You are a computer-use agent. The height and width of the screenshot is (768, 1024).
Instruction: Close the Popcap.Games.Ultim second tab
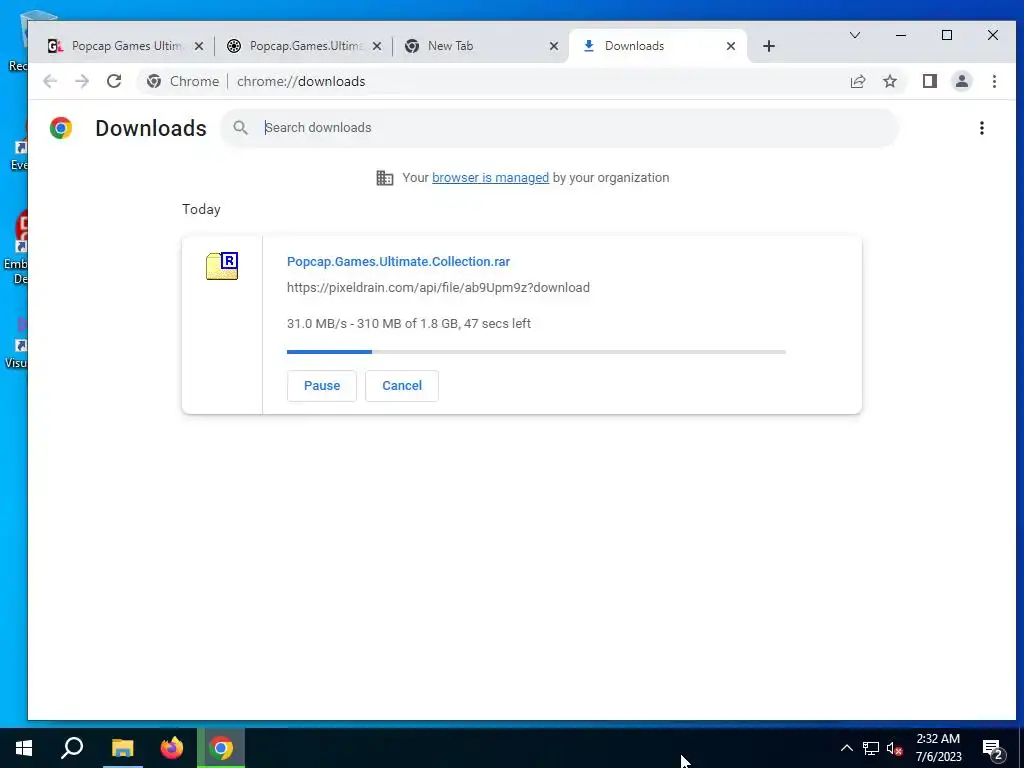[377, 46]
